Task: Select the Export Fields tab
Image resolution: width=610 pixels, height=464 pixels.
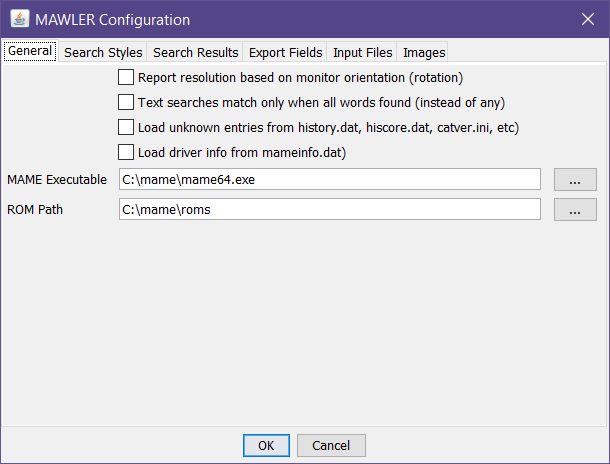Action: [x=286, y=53]
